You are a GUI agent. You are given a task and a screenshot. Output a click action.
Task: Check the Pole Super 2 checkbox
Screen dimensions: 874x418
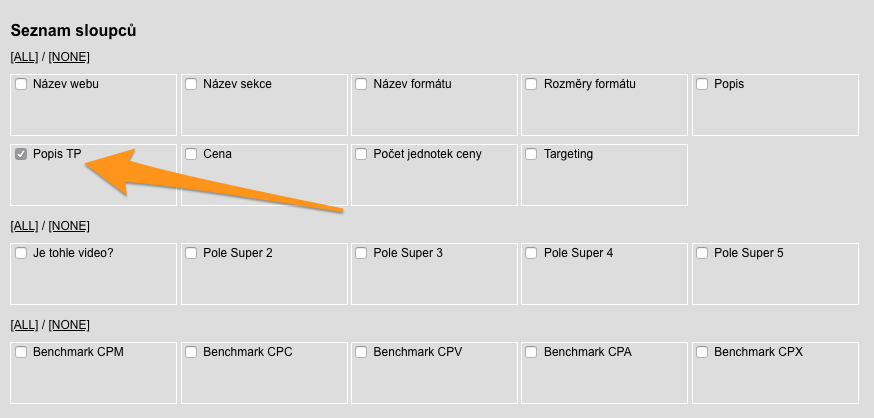tap(191, 254)
